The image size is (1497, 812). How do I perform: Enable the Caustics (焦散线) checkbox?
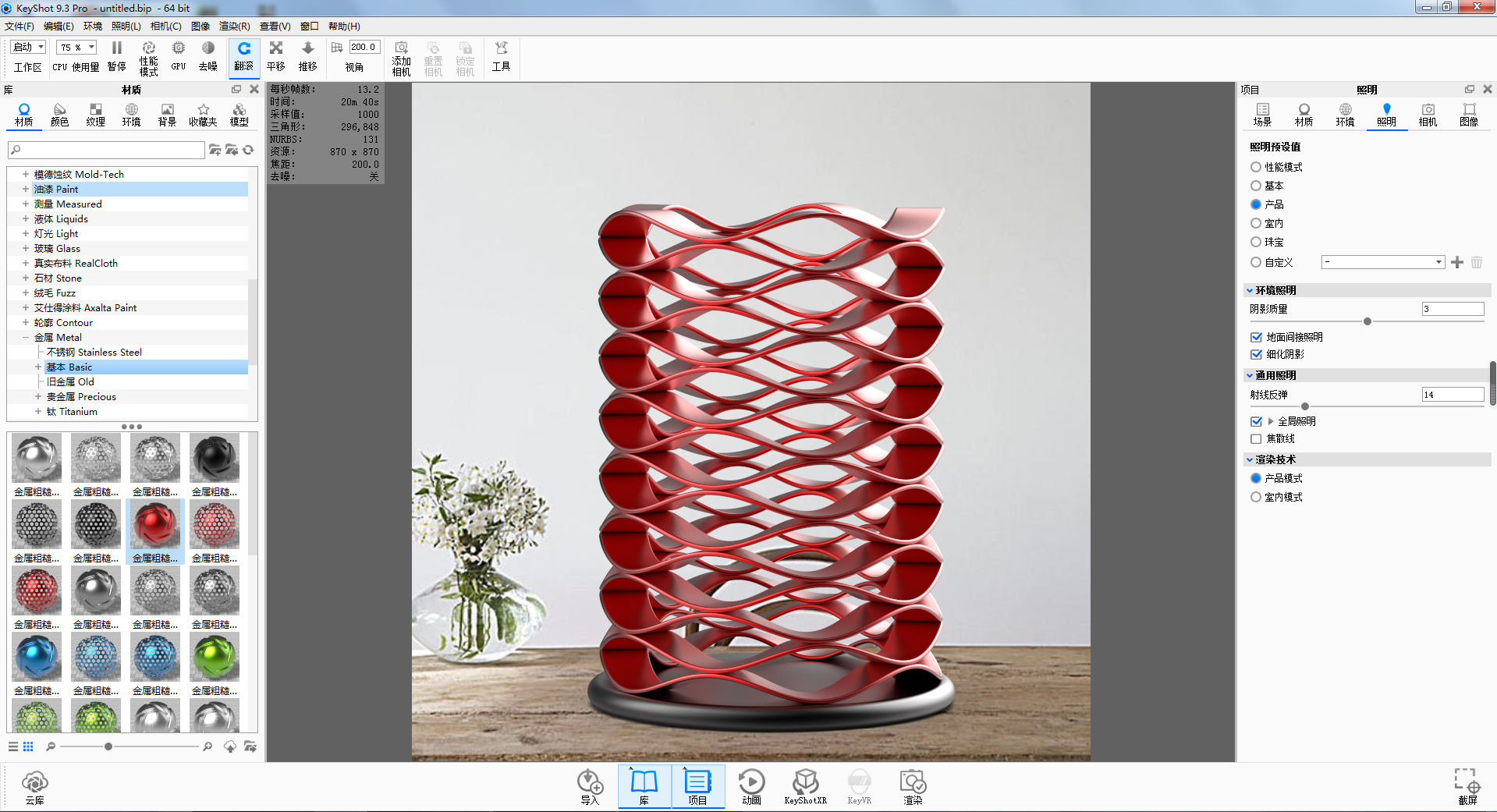click(1256, 439)
